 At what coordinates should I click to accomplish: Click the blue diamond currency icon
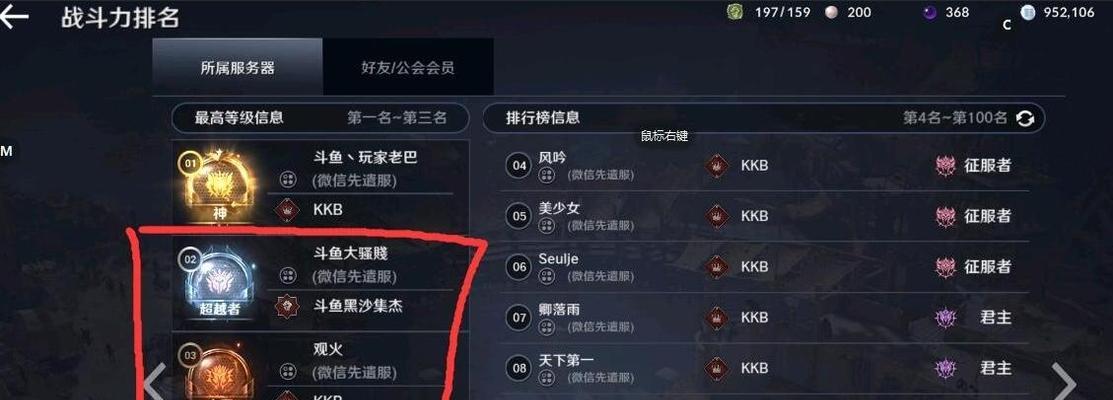tap(1028, 13)
